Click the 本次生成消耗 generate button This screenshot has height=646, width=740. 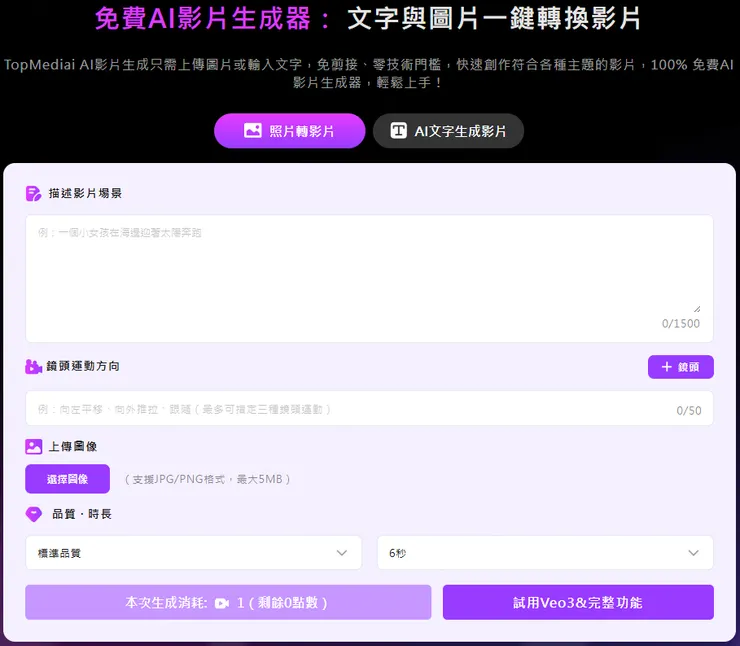click(228, 603)
